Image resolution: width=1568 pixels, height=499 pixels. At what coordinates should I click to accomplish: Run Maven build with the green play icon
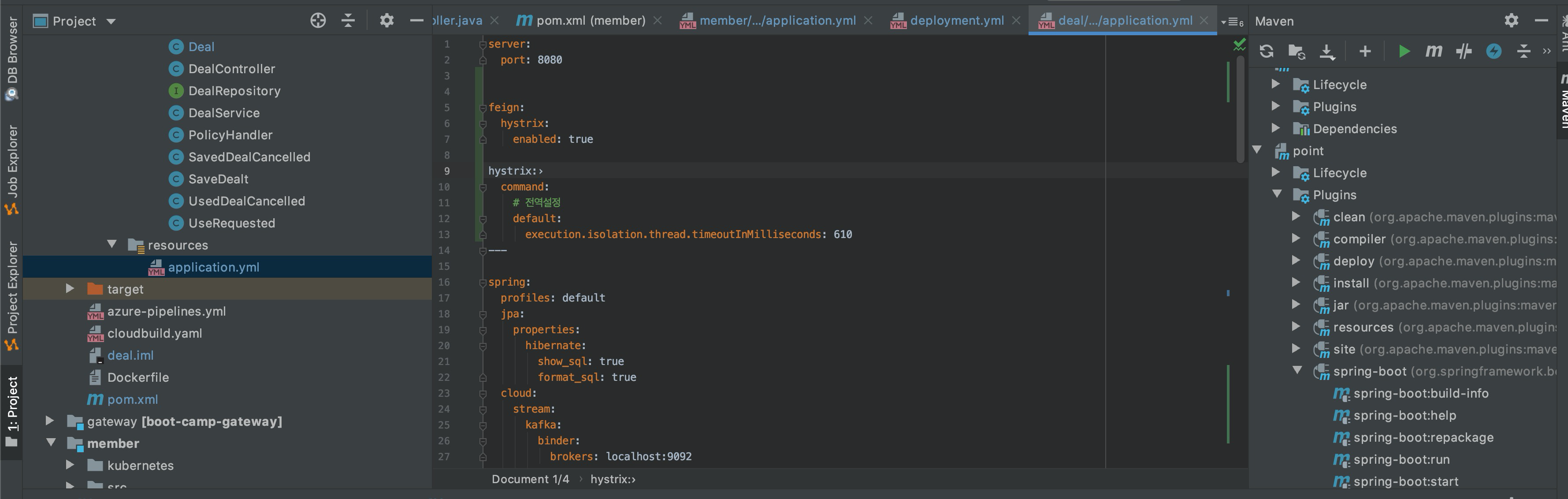click(x=1405, y=51)
